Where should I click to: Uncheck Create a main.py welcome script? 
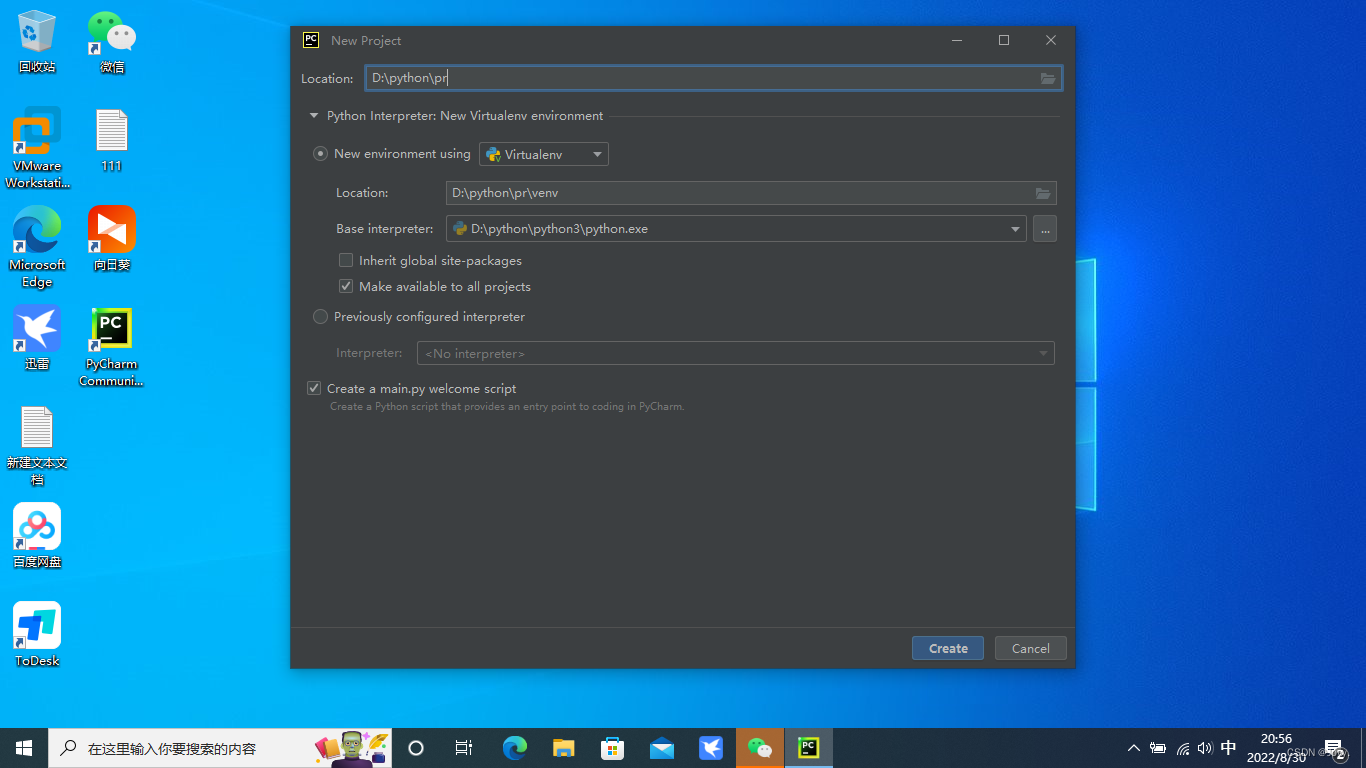[x=314, y=388]
